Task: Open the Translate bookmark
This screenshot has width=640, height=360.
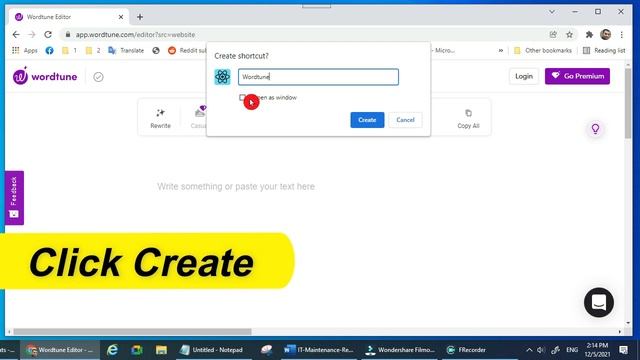Action: click(x=126, y=50)
